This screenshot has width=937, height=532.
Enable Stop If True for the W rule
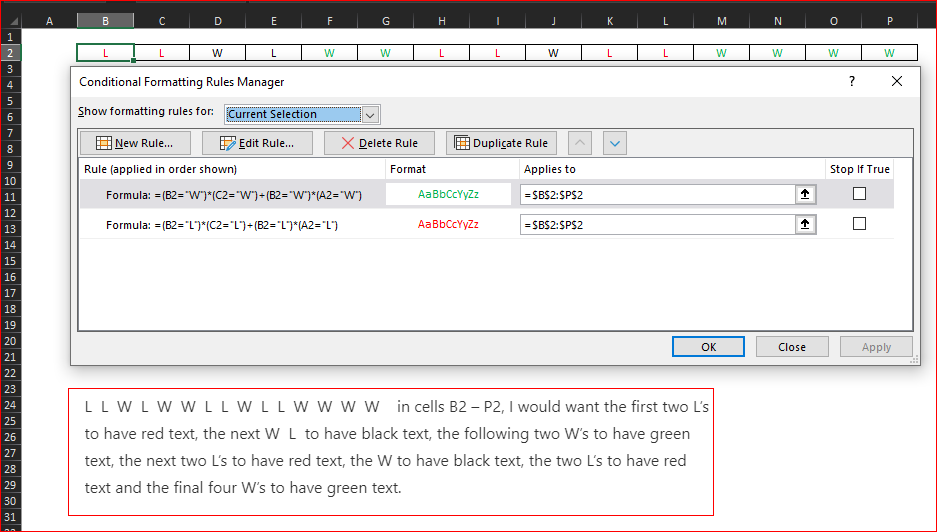[859, 194]
